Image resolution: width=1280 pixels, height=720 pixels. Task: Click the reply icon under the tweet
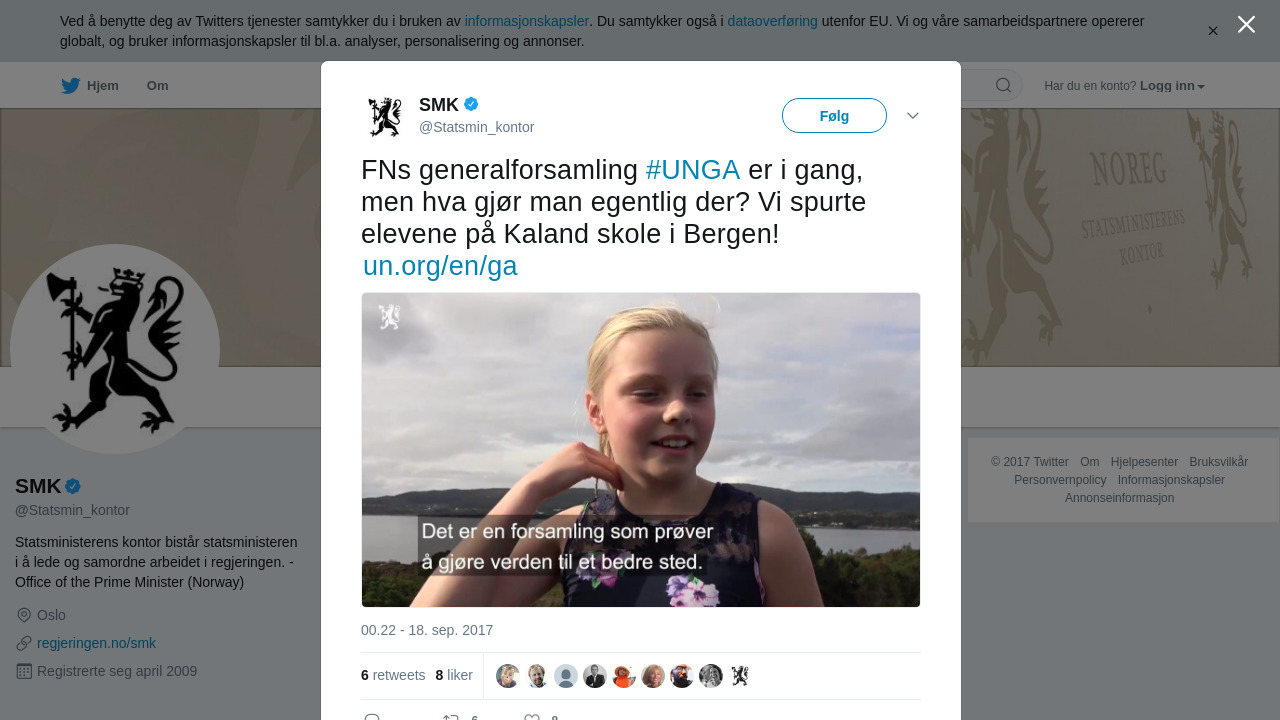point(372,717)
